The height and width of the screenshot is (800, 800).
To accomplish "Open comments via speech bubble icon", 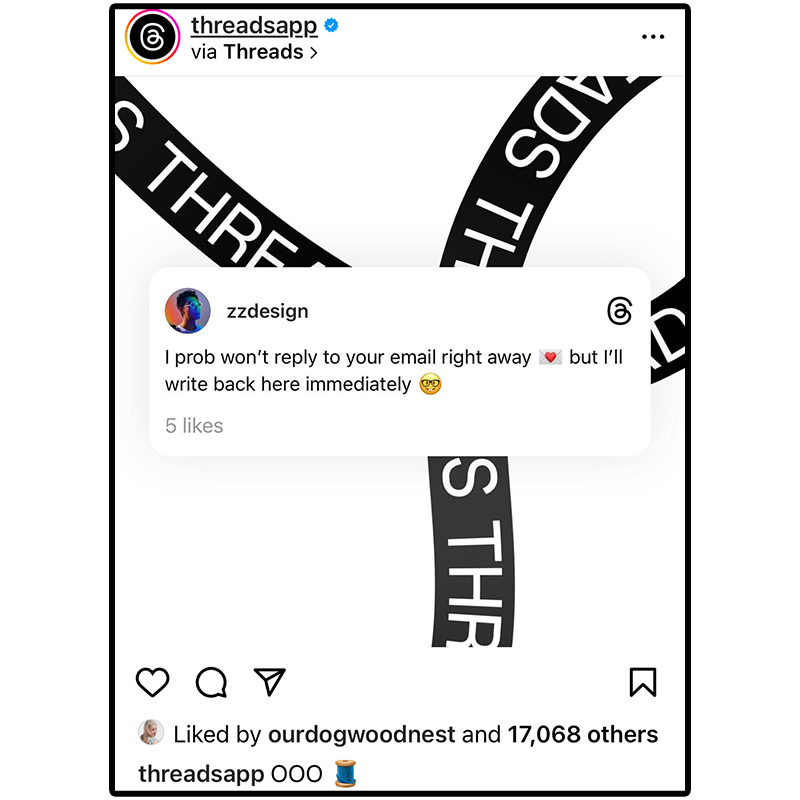I will click(x=211, y=682).
